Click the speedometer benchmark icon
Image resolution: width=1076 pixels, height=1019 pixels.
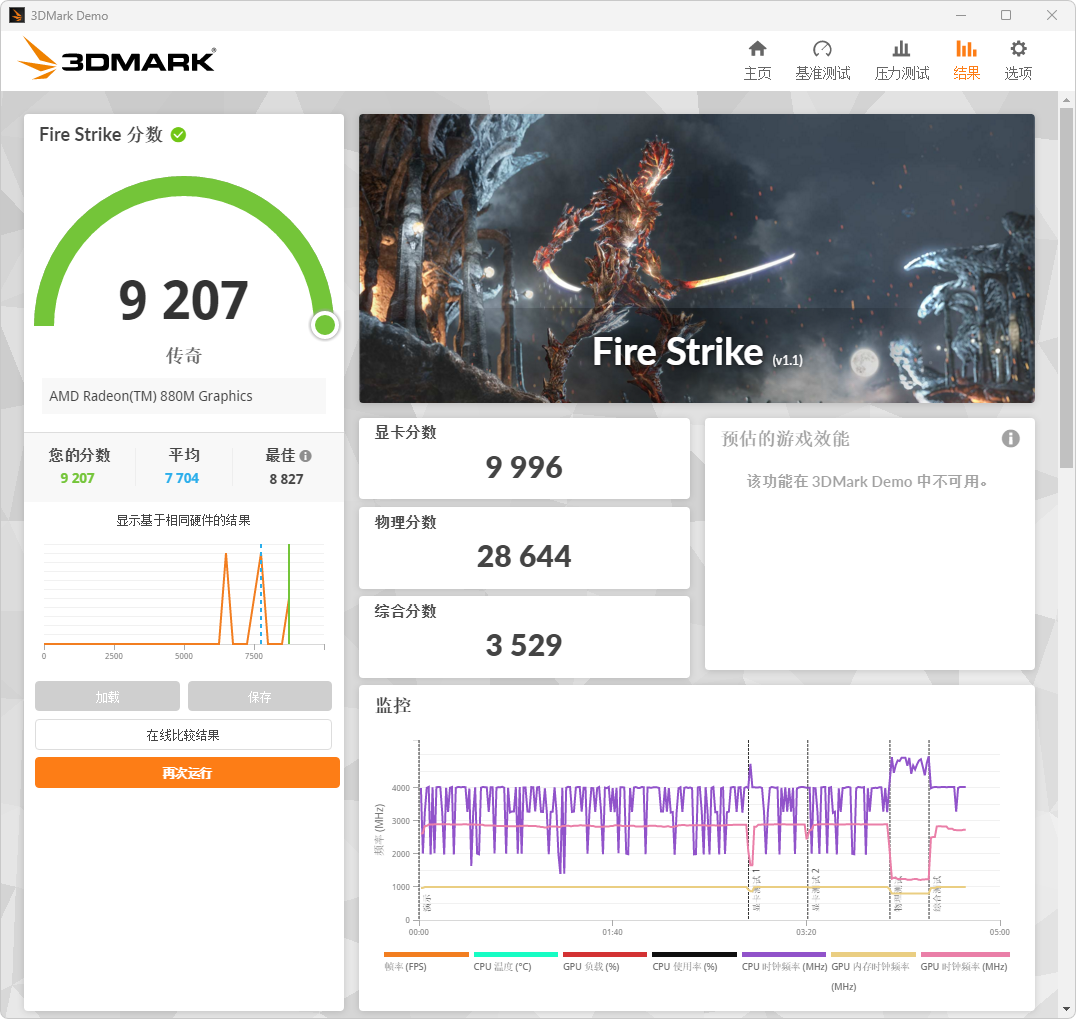(822, 49)
